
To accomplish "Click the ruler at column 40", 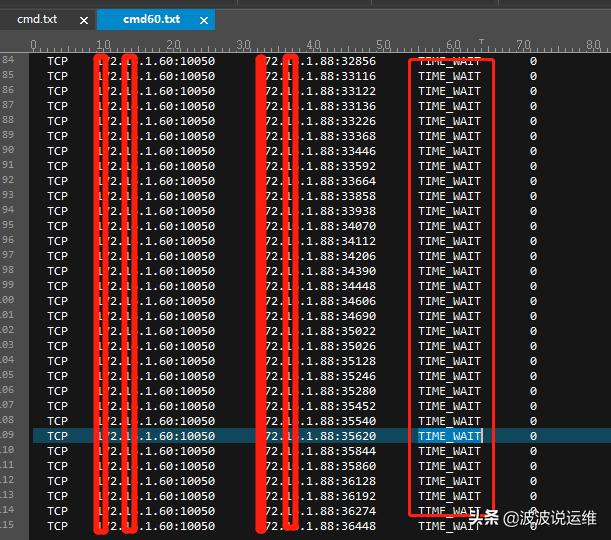I will tap(313, 45).
